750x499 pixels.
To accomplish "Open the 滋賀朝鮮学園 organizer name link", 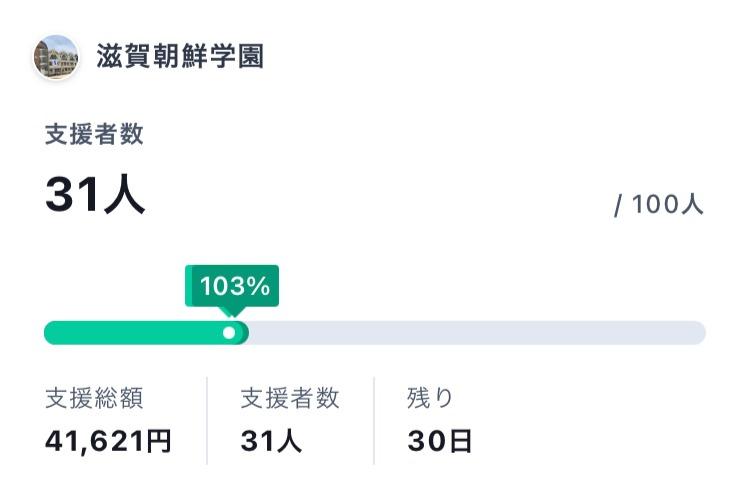I will tap(180, 56).
